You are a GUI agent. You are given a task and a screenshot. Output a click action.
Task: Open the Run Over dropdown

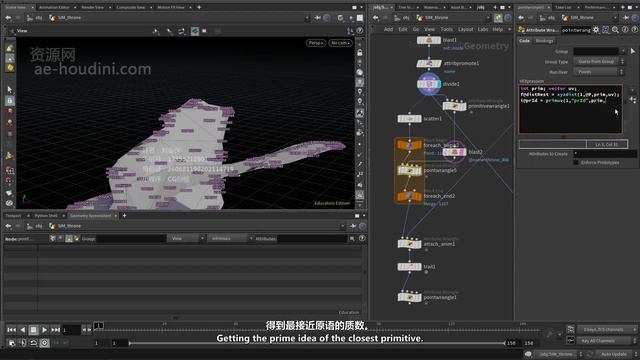tap(599, 72)
